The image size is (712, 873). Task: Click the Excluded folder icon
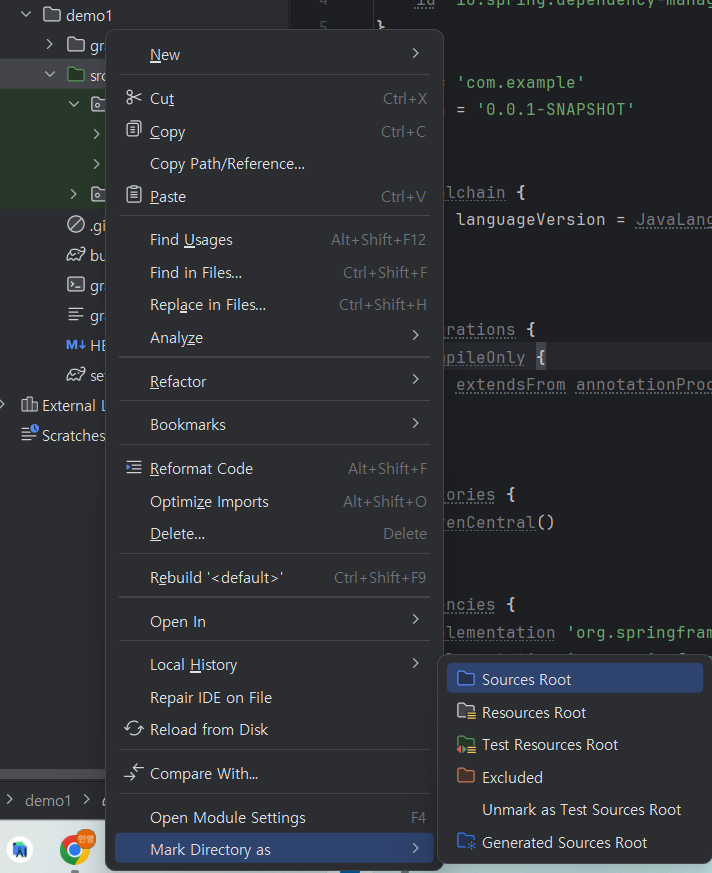pos(465,776)
